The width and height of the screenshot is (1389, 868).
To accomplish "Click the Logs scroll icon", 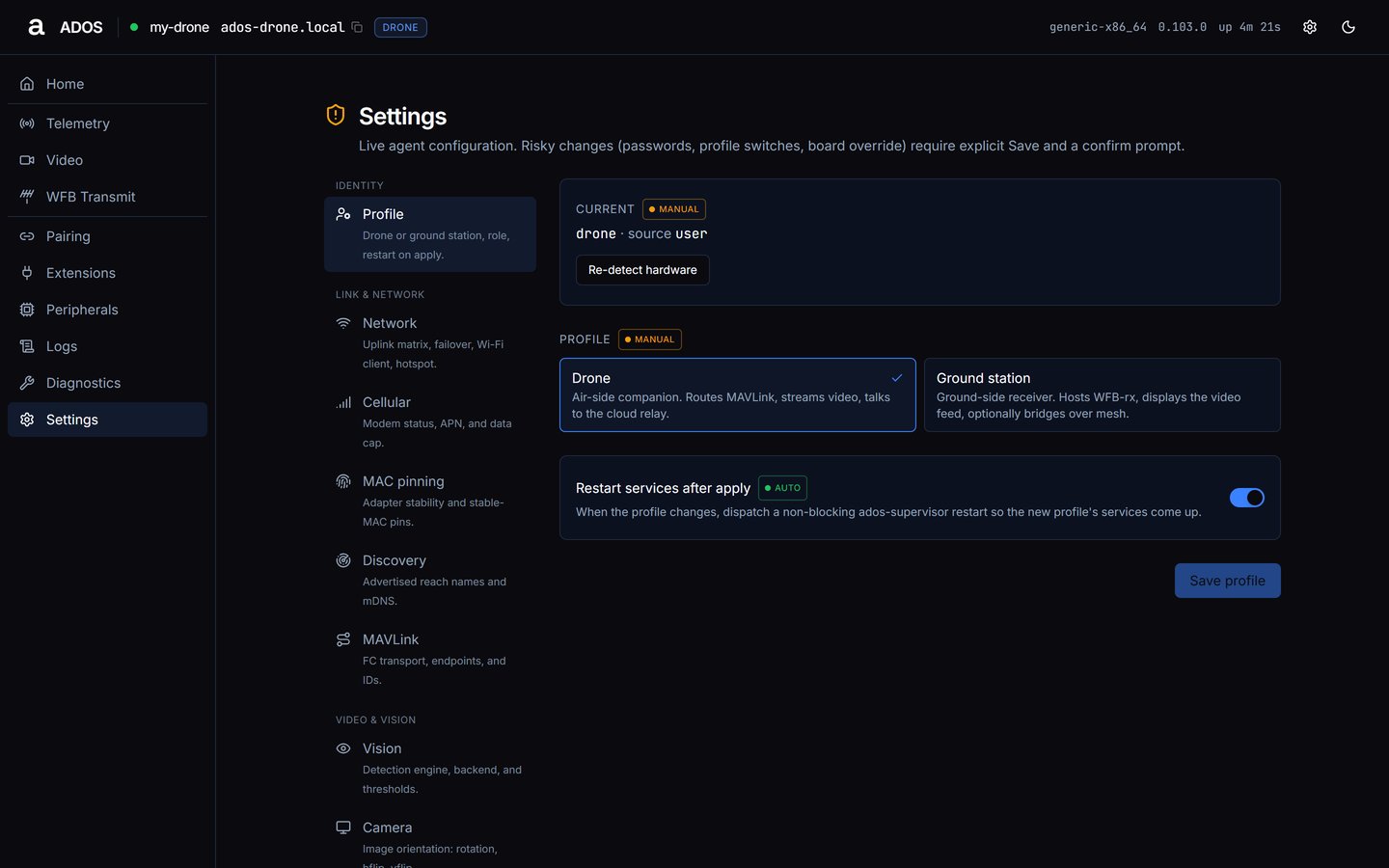I will [27, 346].
